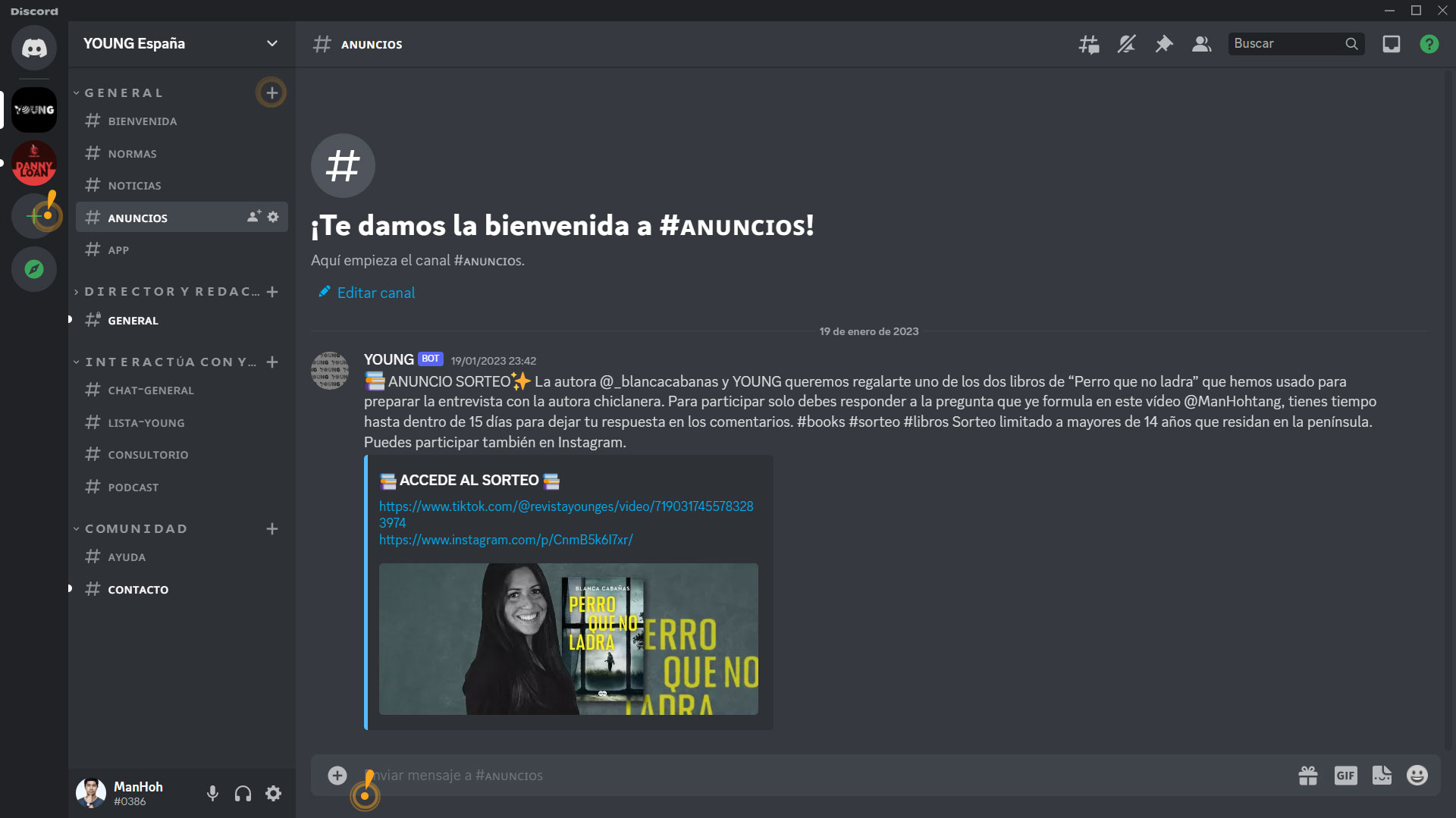Open the gift picker in message bar
Image resolution: width=1456 pixels, height=818 pixels.
(x=1307, y=775)
